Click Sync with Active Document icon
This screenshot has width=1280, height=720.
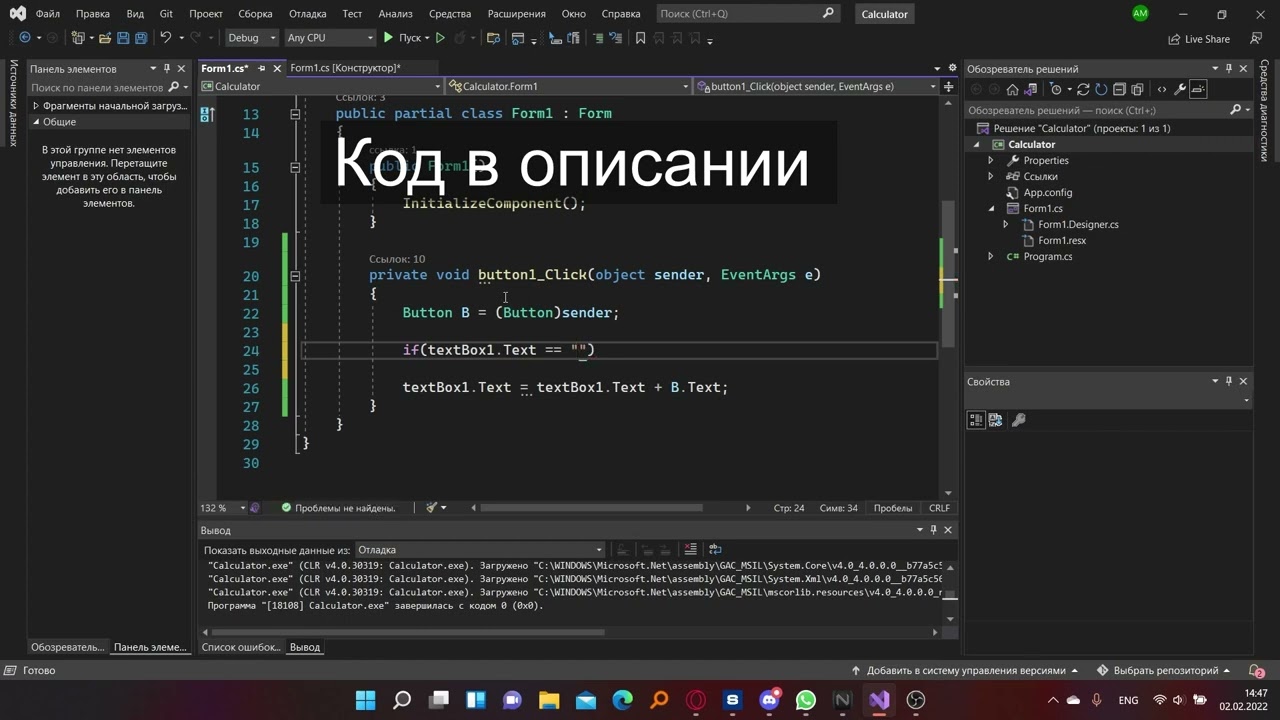click(1083, 90)
